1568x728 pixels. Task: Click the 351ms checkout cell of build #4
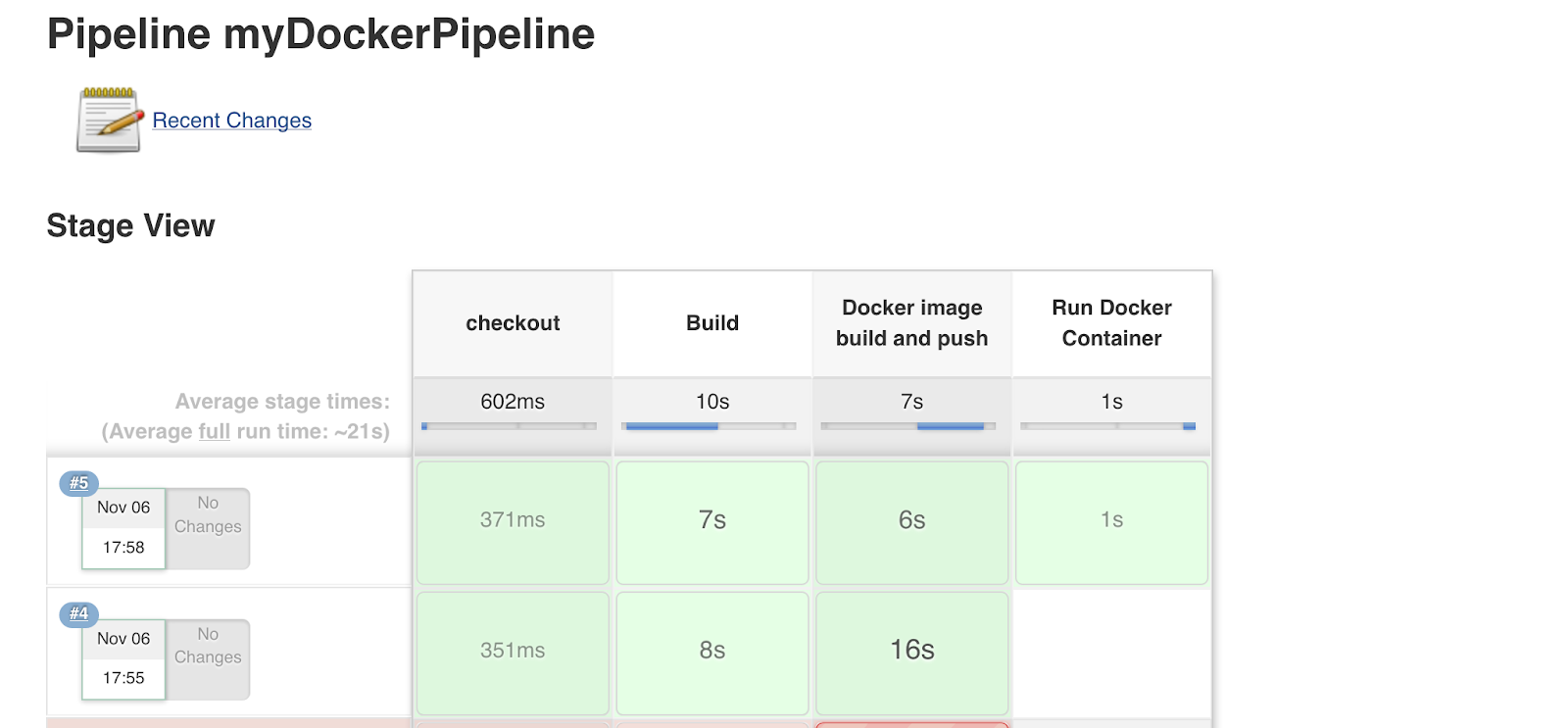click(x=513, y=652)
